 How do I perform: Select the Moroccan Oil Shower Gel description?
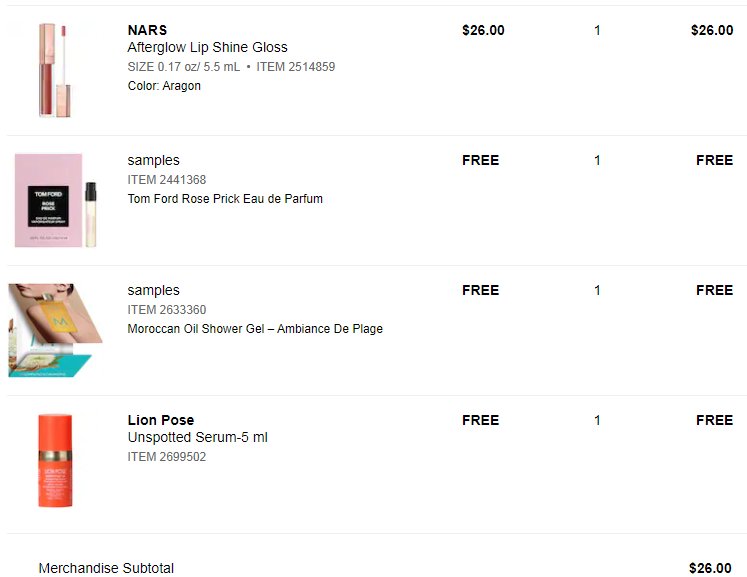coord(255,329)
